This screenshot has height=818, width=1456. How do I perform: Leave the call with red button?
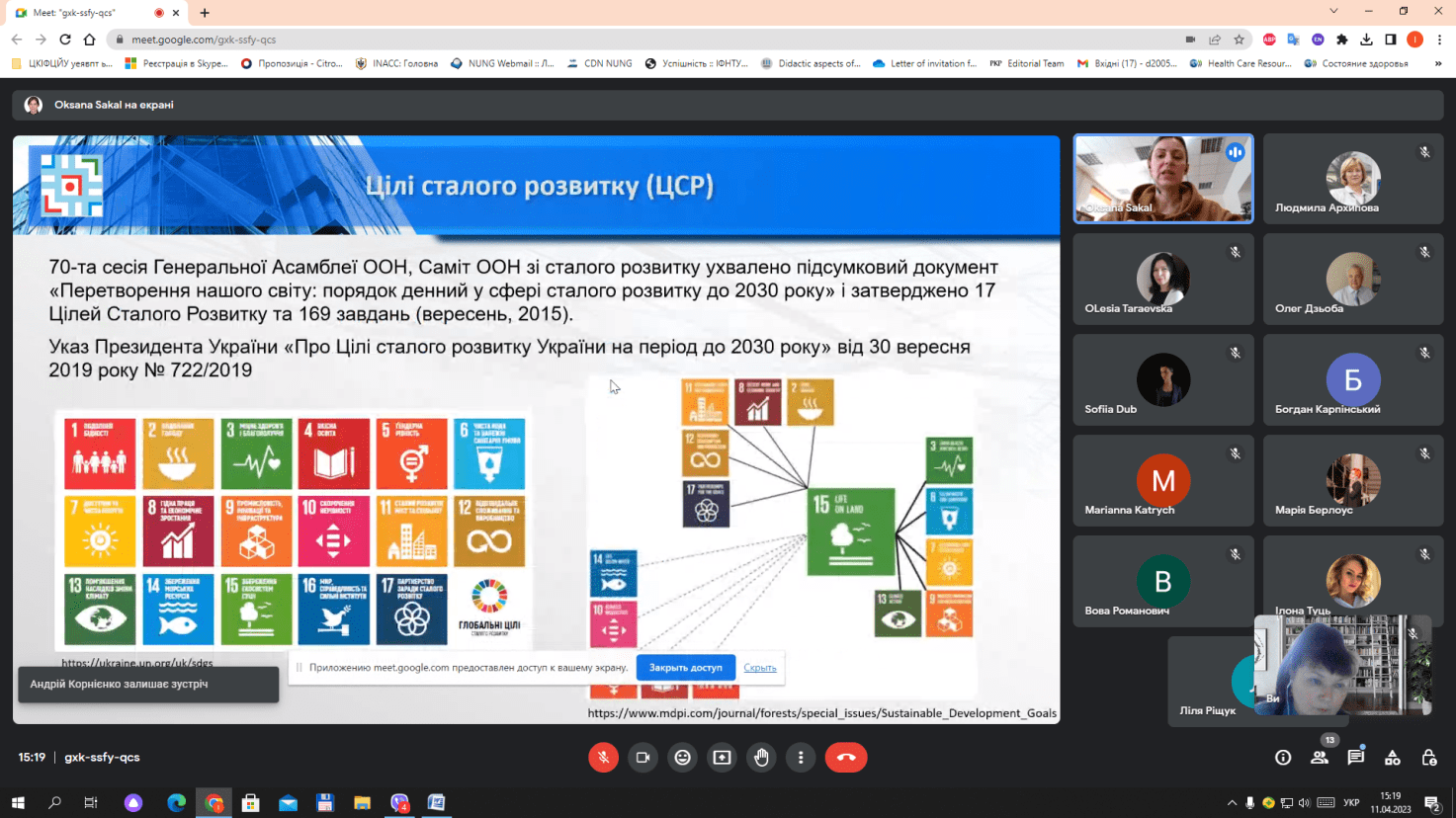[846, 757]
